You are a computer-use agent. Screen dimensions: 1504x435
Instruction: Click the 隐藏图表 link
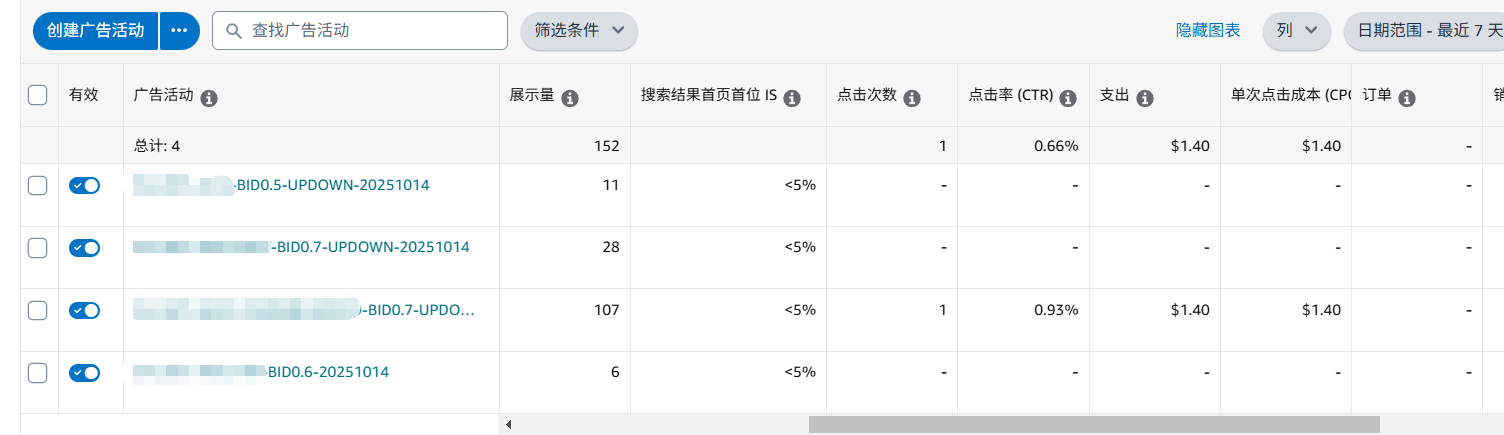(1208, 31)
